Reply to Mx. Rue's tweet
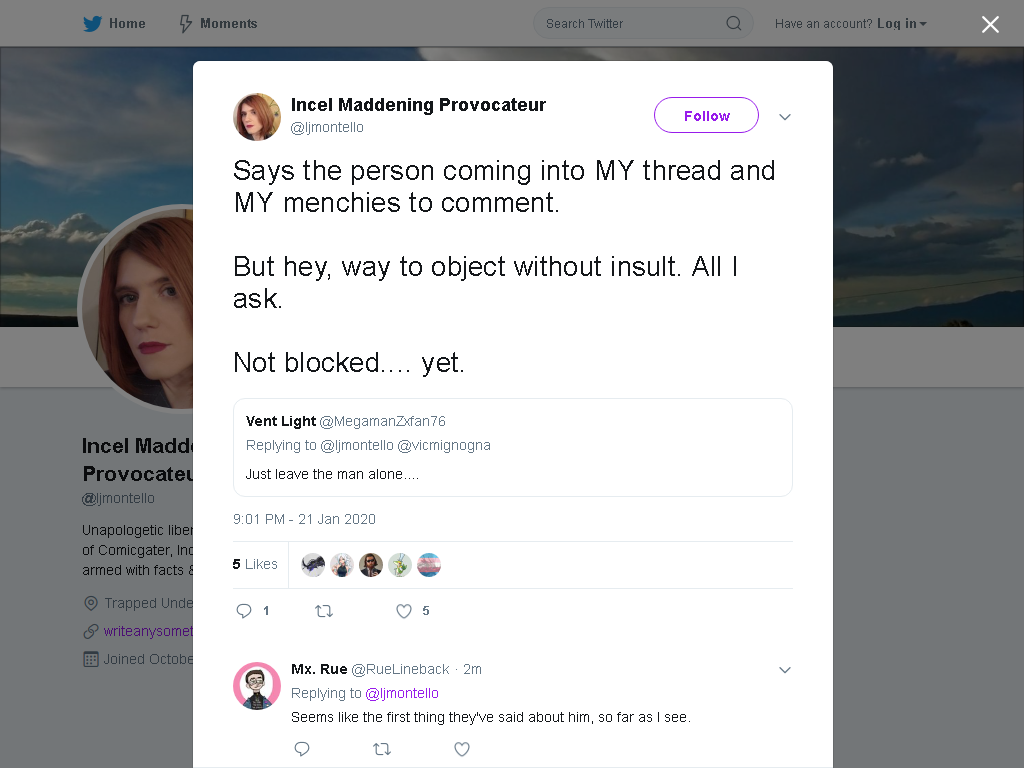 [302, 748]
